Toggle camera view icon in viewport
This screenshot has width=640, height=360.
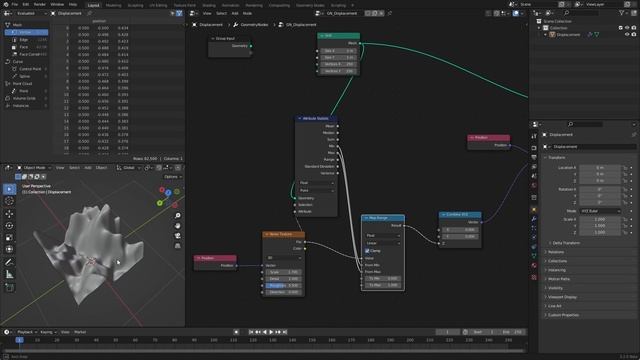pos(178,236)
